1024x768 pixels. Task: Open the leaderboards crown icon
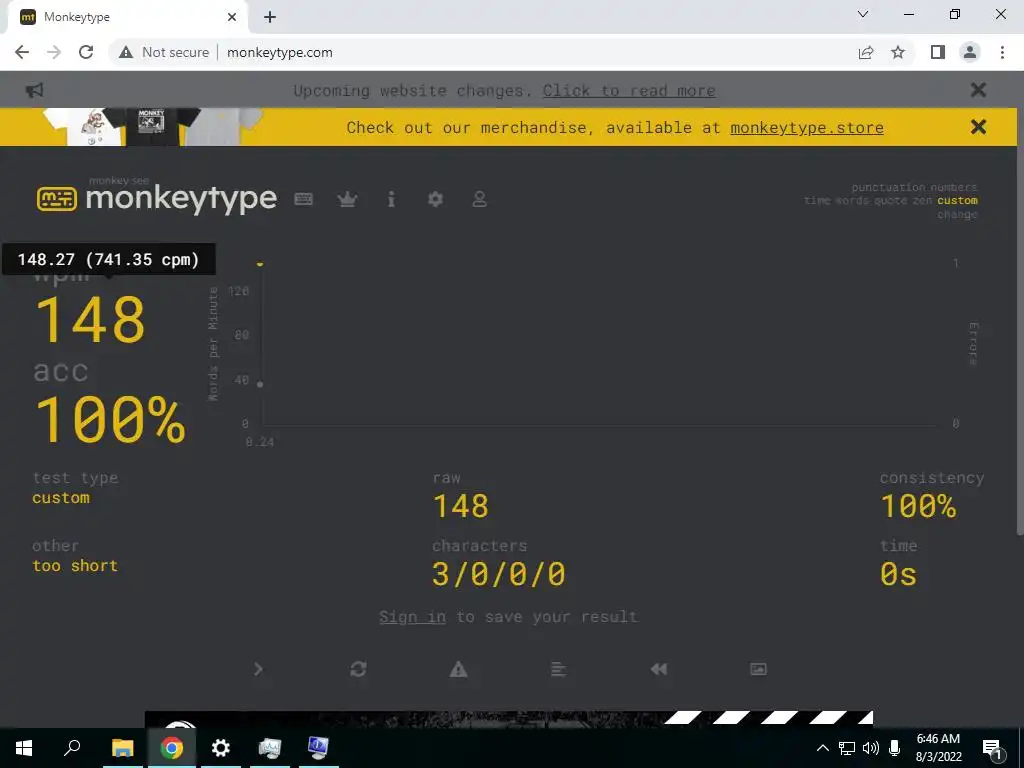pos(347,199)
